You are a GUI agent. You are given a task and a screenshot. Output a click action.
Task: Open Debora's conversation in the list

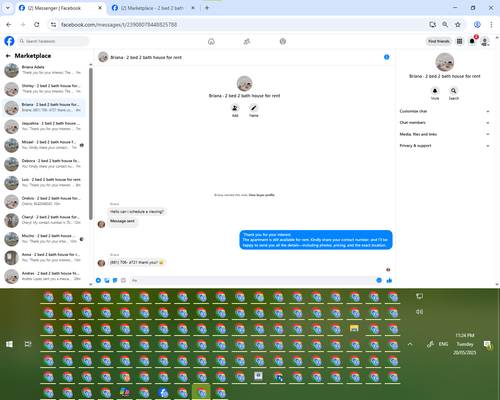point(44,164)
